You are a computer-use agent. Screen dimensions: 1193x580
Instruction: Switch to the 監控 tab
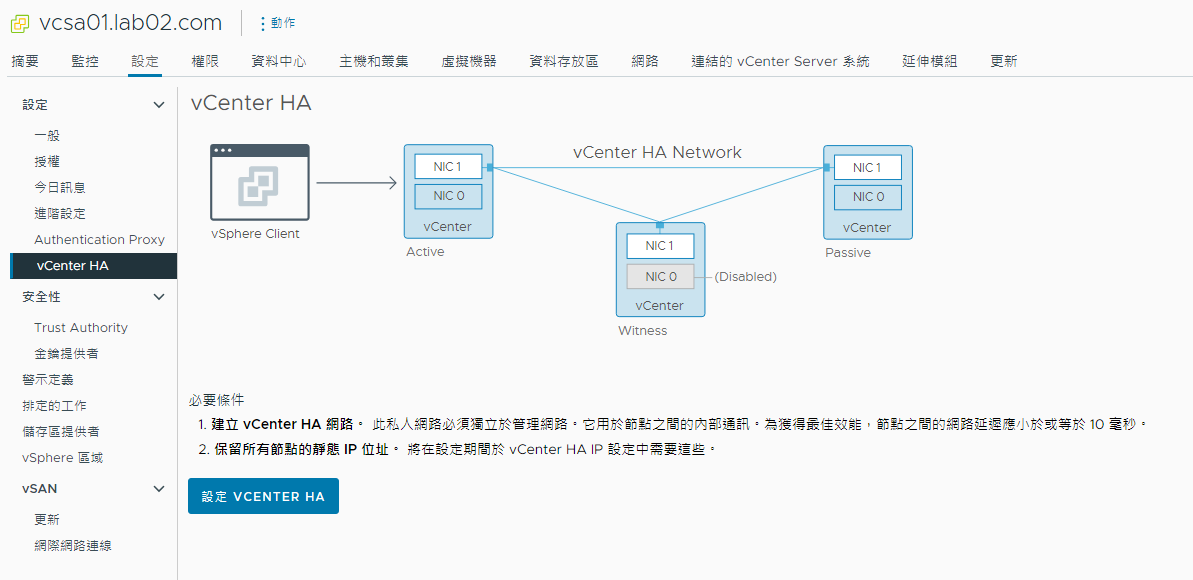84,62
